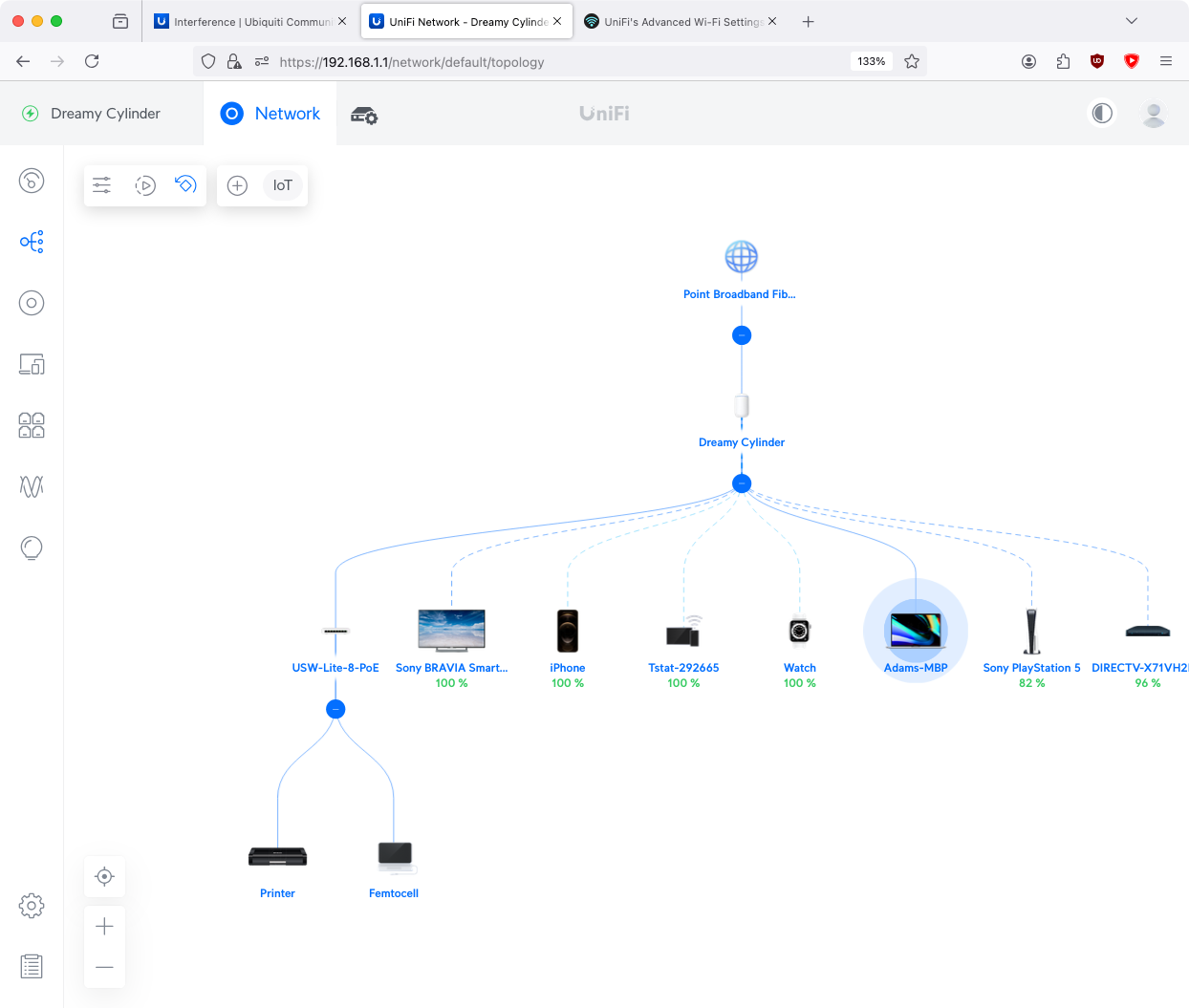Click the topology filter sliders icon
Image resolution: width=1189 pixels, height=1008 pixels.
(102, 185)
